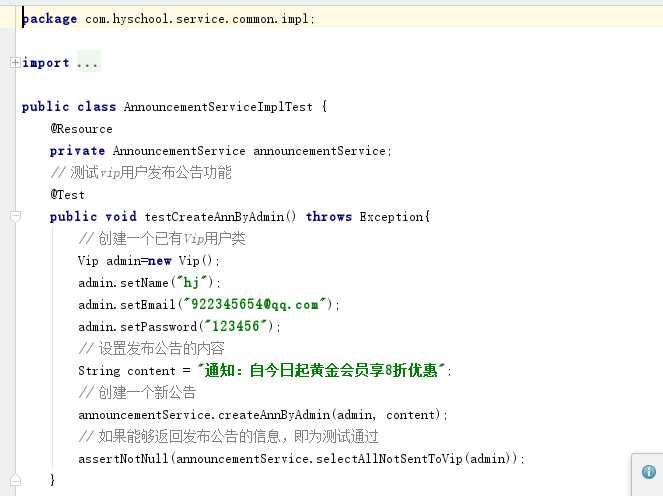Click the comment '// 创建一个已有Vip用户类'

(162, 238)
